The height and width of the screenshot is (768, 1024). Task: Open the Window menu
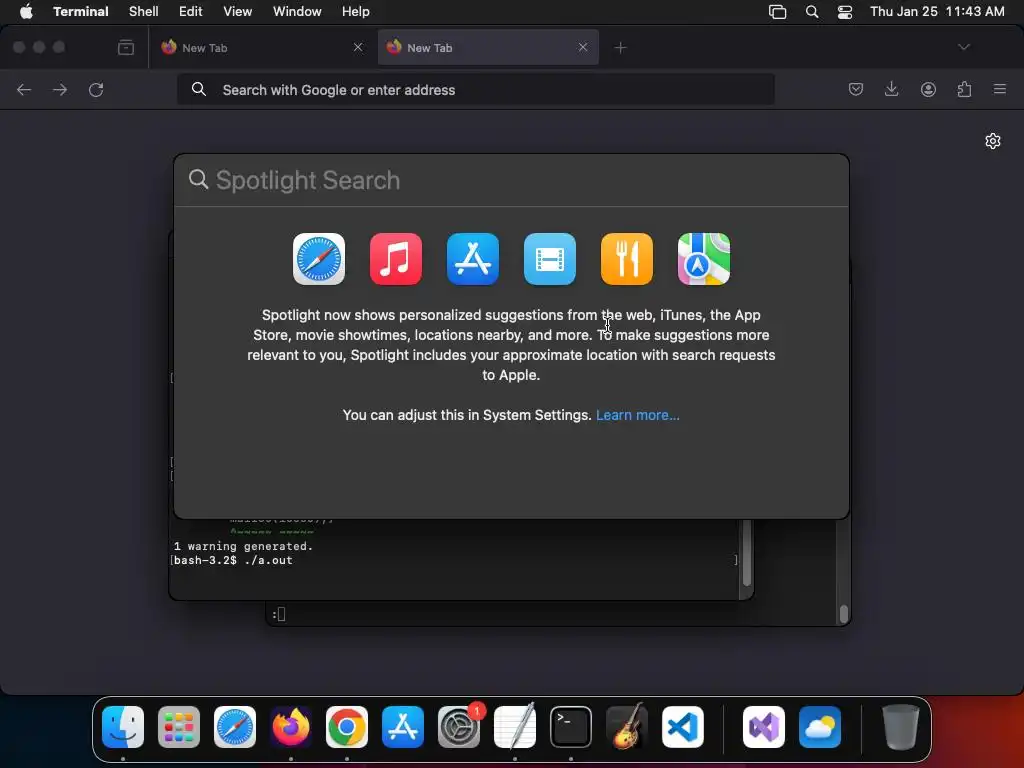(x=297, y=12)
